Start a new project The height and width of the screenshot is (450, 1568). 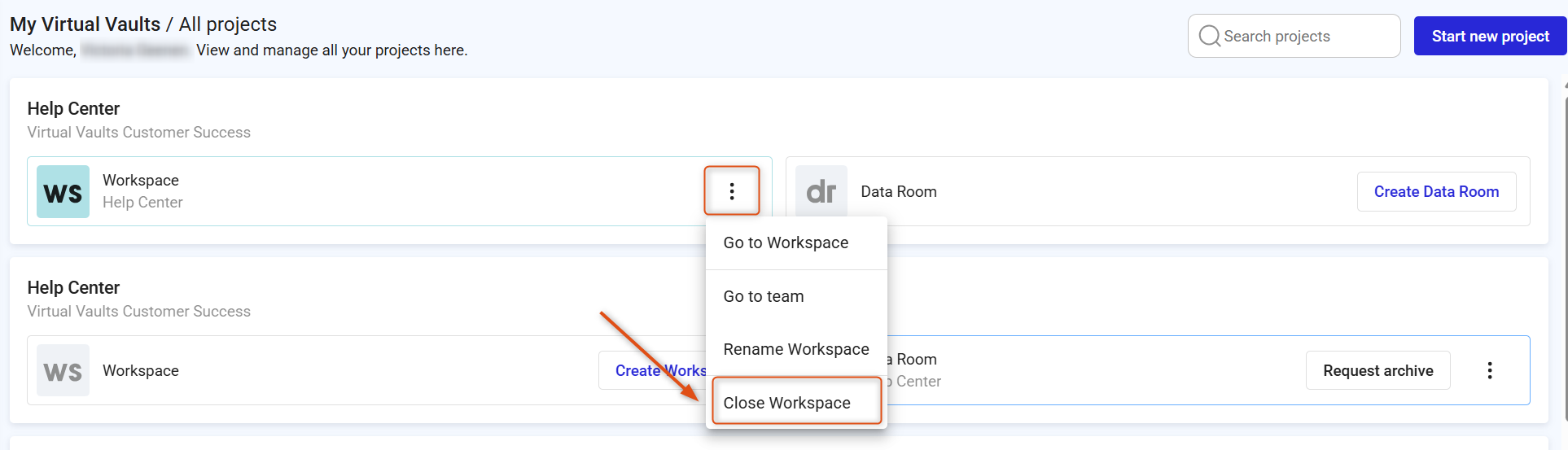pyautogui.click(x=1490, y=36)
